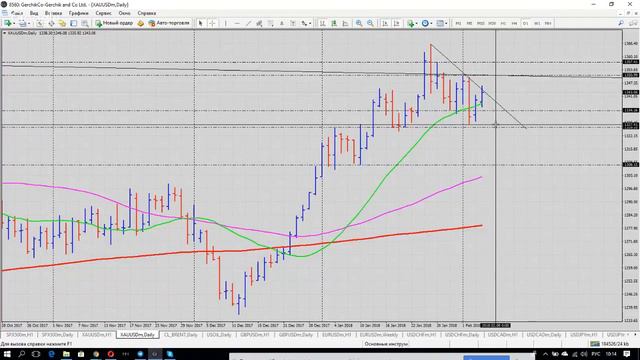Switch to the CL_BRENT,Daily chart tab

180,335
